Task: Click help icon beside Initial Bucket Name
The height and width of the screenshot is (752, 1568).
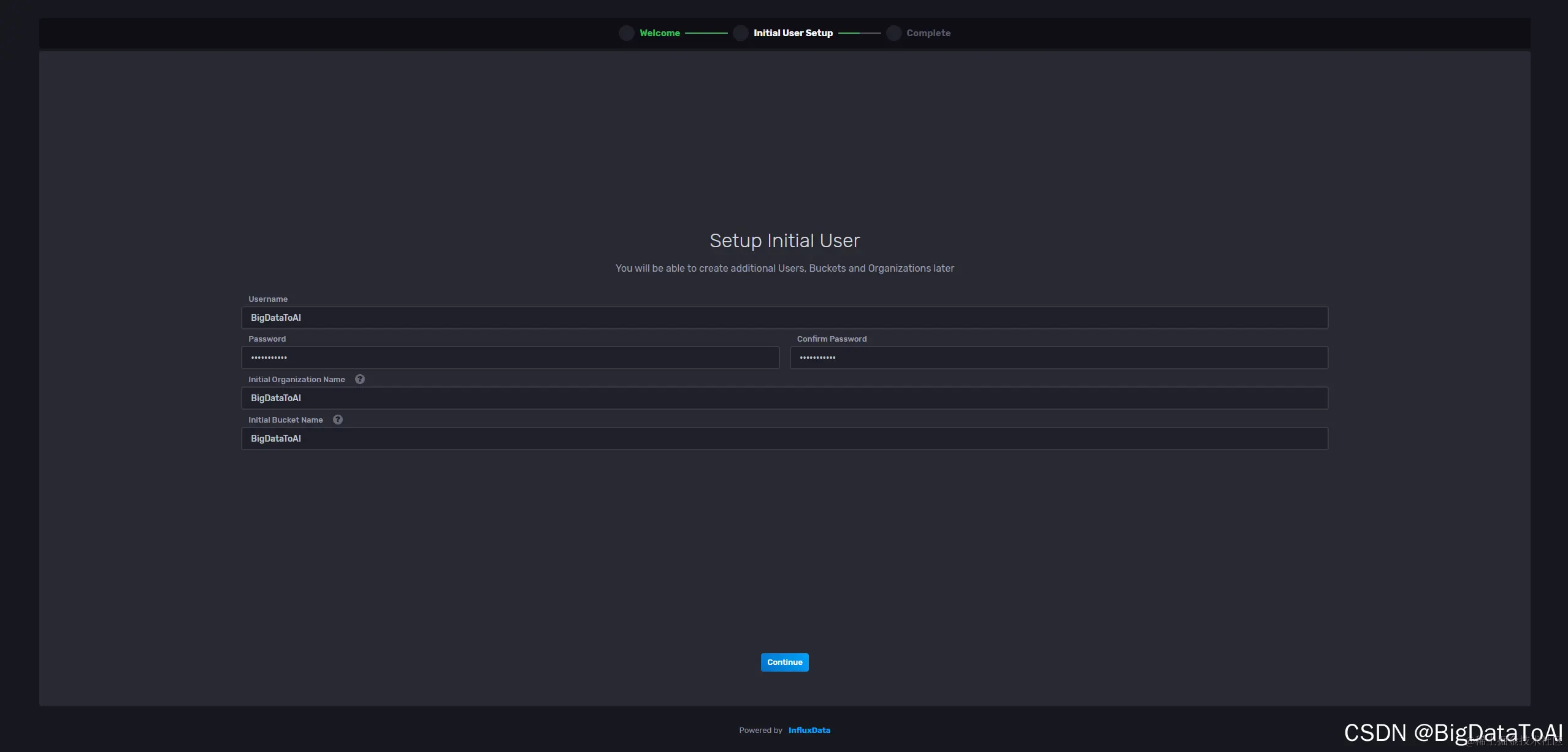Action: 338,420
